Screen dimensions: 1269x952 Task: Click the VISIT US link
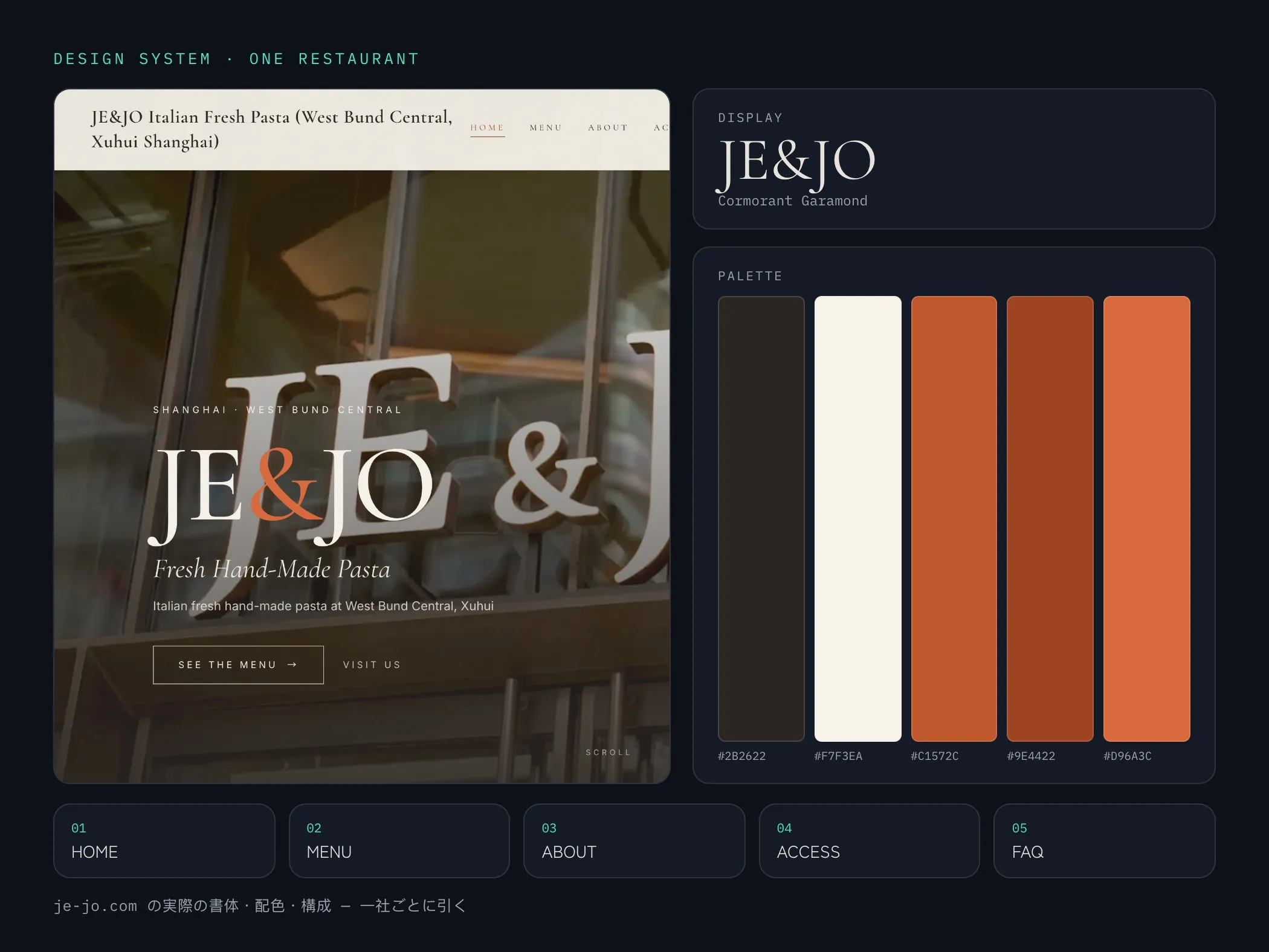click(372, 665)
